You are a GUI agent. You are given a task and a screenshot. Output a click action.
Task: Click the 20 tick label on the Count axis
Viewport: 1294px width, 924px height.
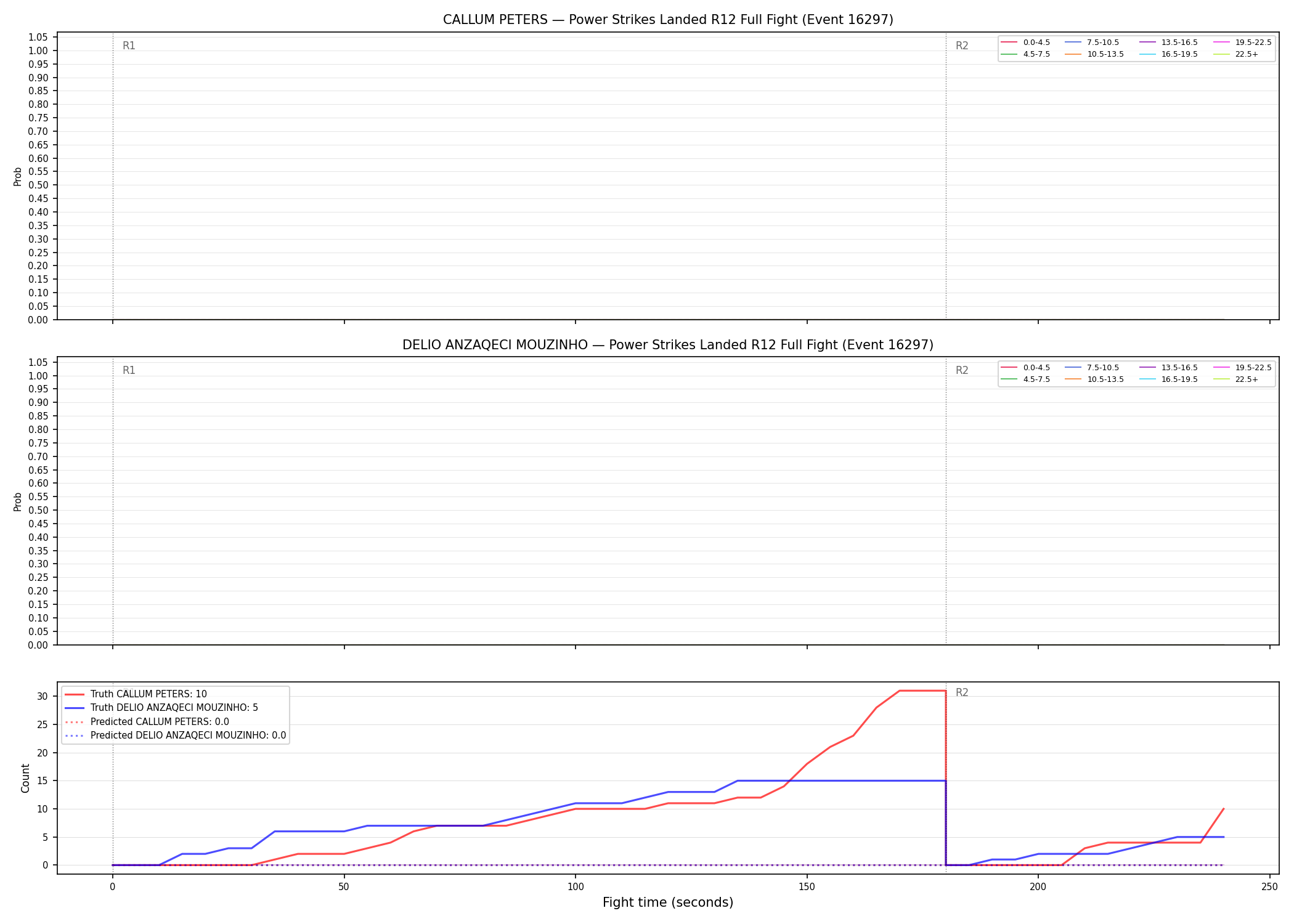tap(42, 753)
